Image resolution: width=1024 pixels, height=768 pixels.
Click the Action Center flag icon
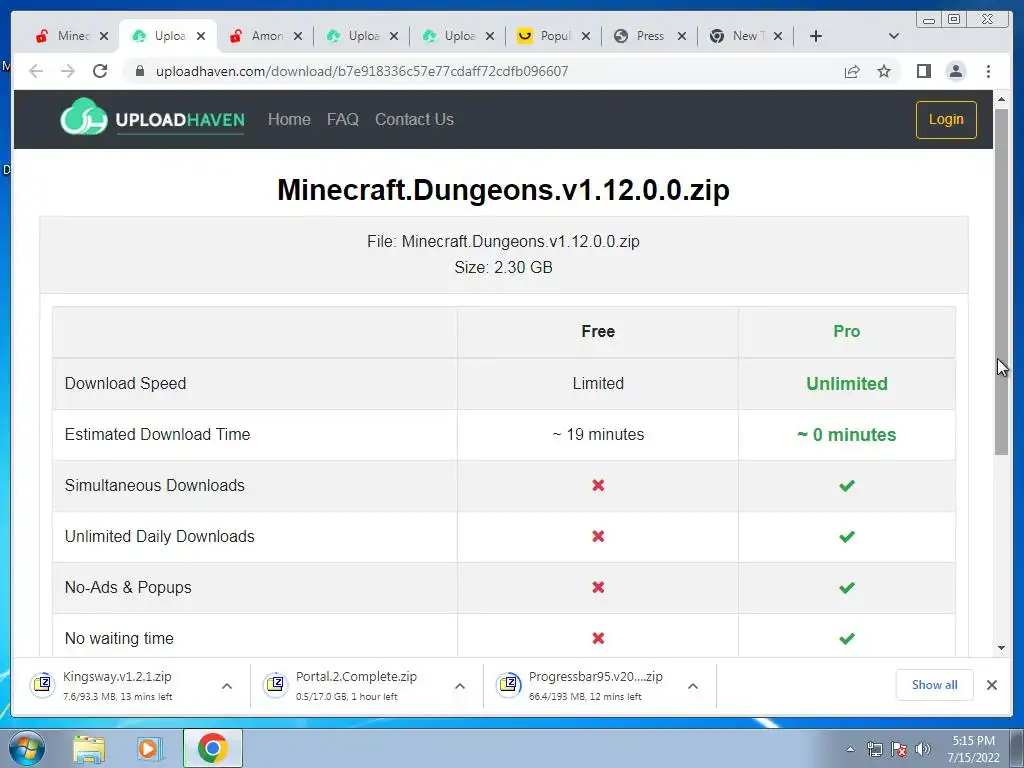(899, 749)
